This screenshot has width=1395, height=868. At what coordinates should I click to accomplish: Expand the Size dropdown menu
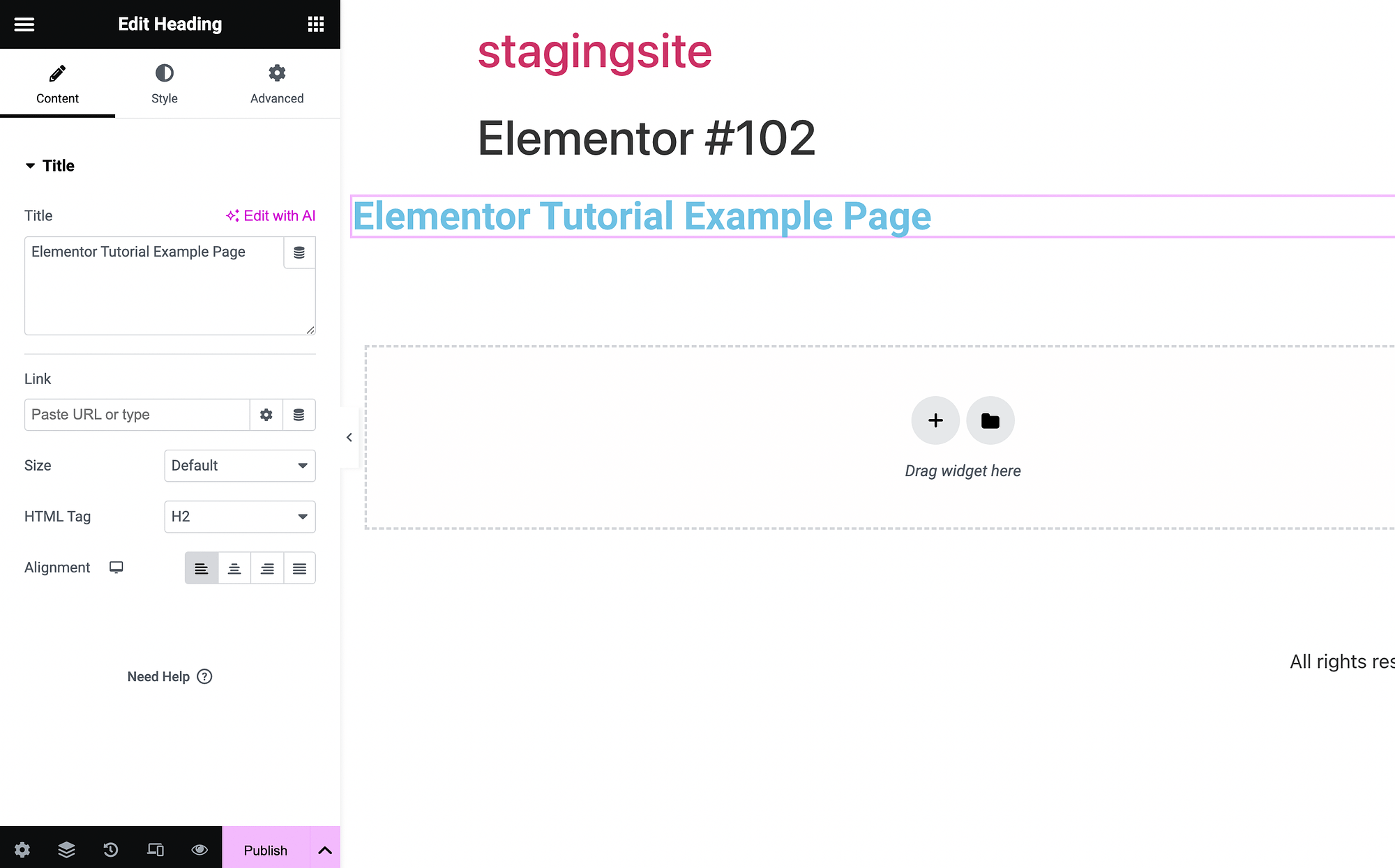point(239,465)
